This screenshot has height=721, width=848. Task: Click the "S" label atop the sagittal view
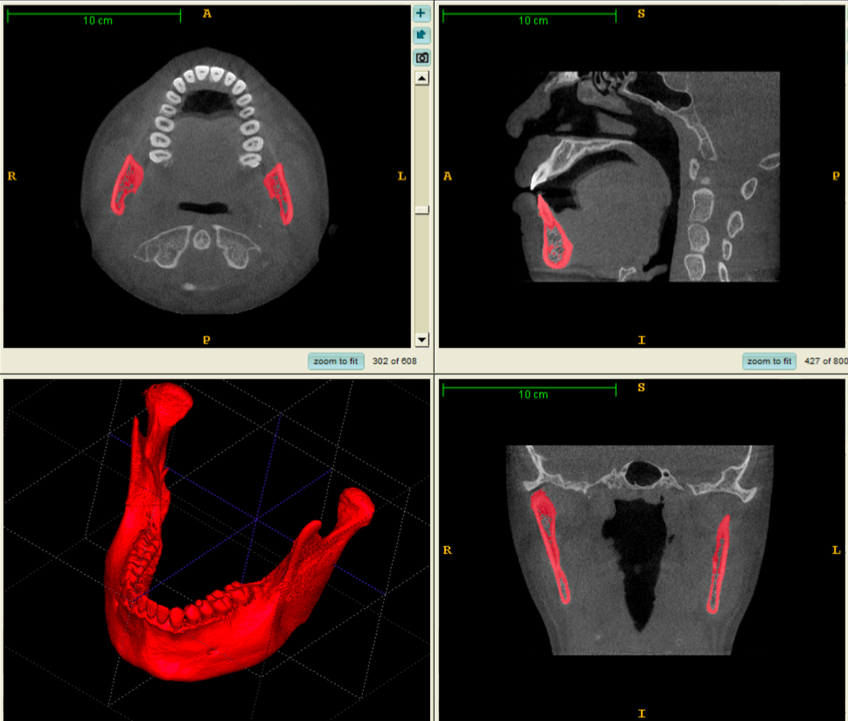click(641, 14)
